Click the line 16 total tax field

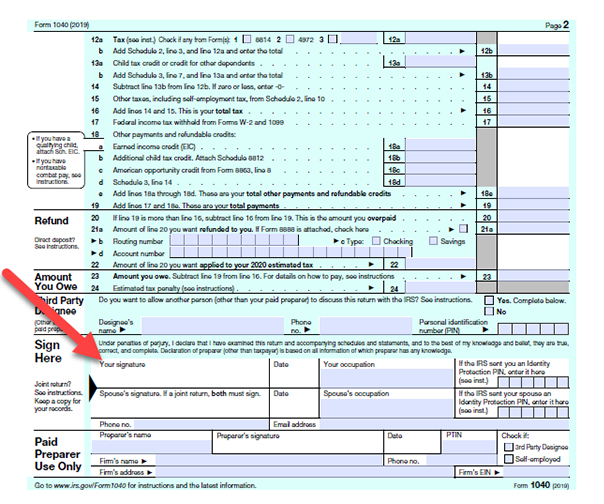pyautogui.click(x=534, y=110)
